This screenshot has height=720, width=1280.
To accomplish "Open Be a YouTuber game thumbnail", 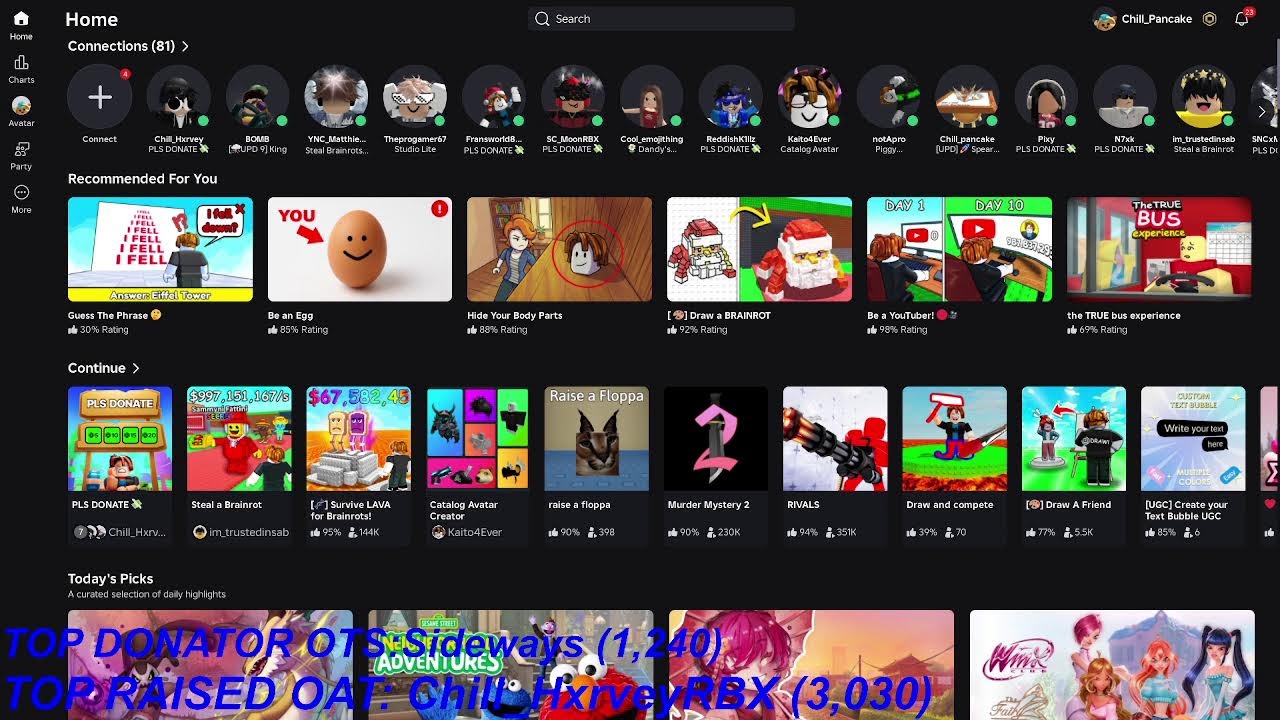I will pyautogui.click(x=960, y=249).
